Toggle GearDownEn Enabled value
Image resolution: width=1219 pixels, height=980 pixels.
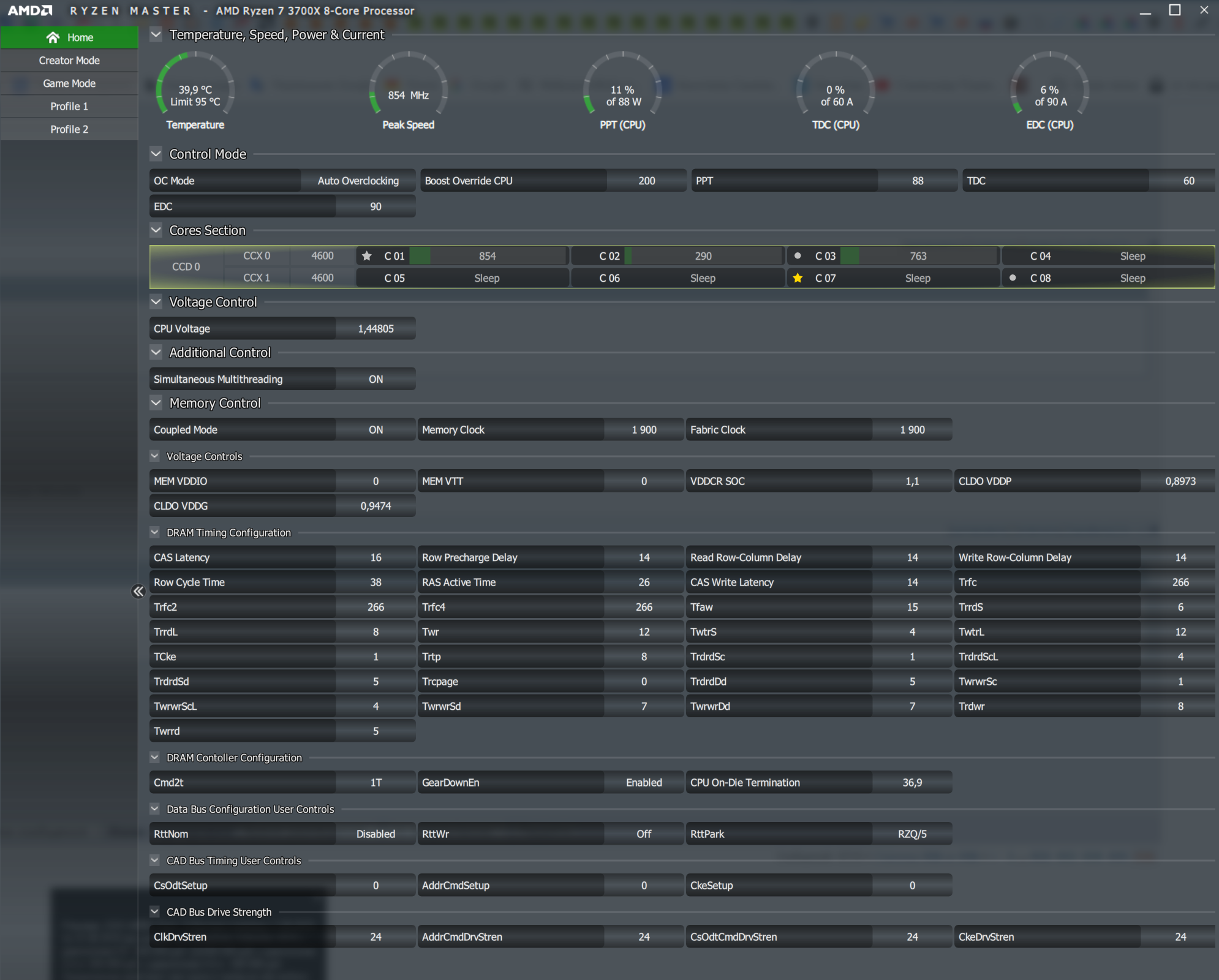pyautogui.click(x=643, y=783)
